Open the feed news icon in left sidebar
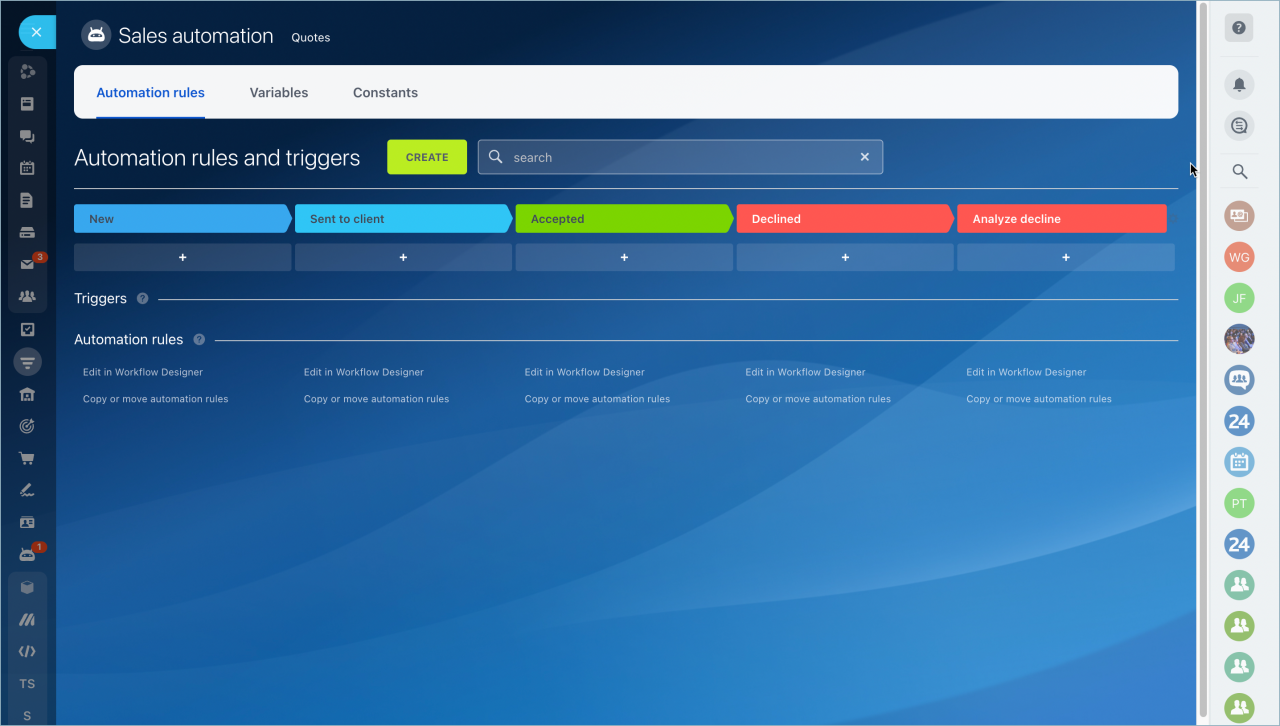This screenshot has height=726, width=1280. [x=28, y=103]
